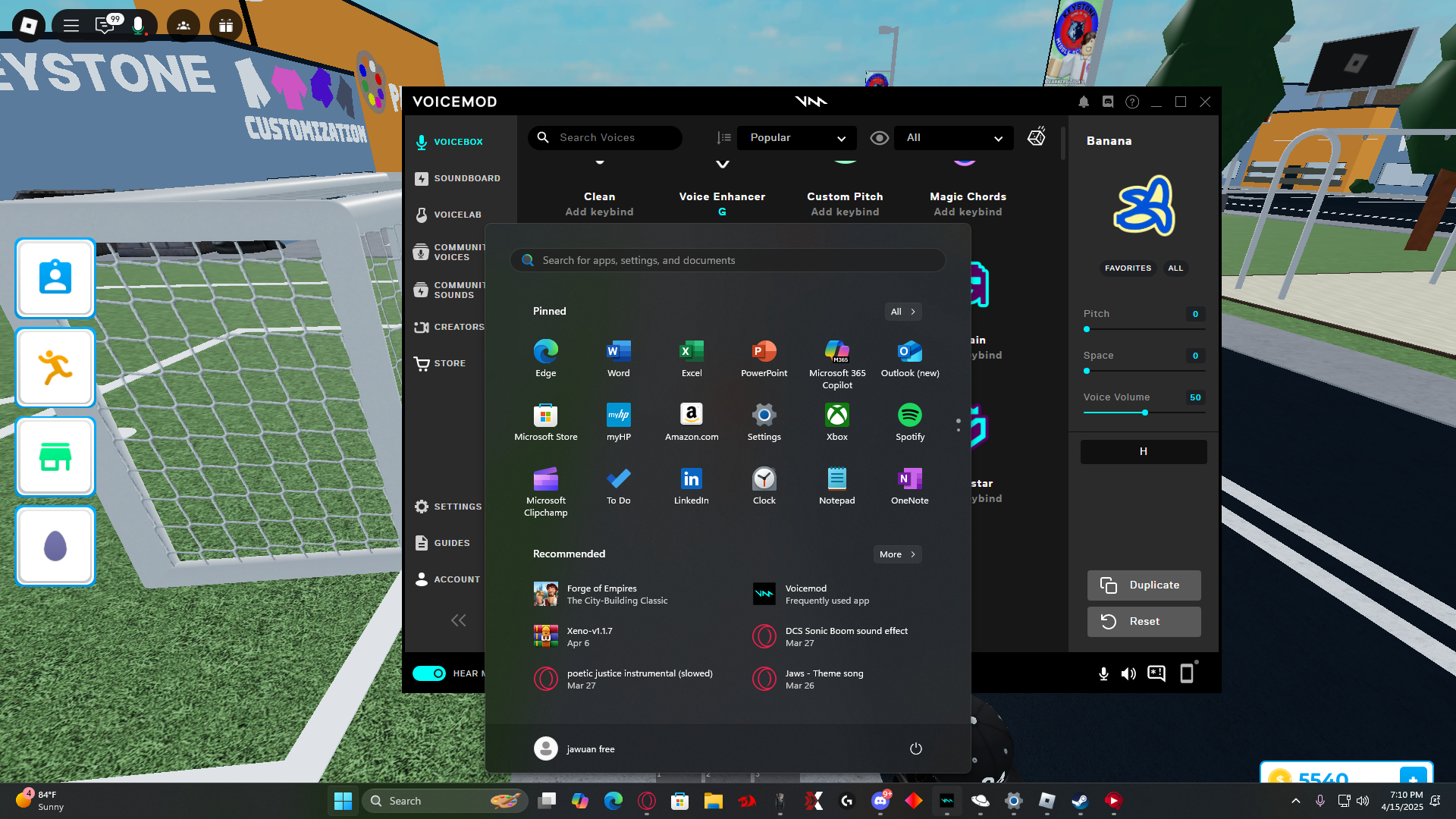Click Voicemod Discord icon in title bar

(1108, 102)
